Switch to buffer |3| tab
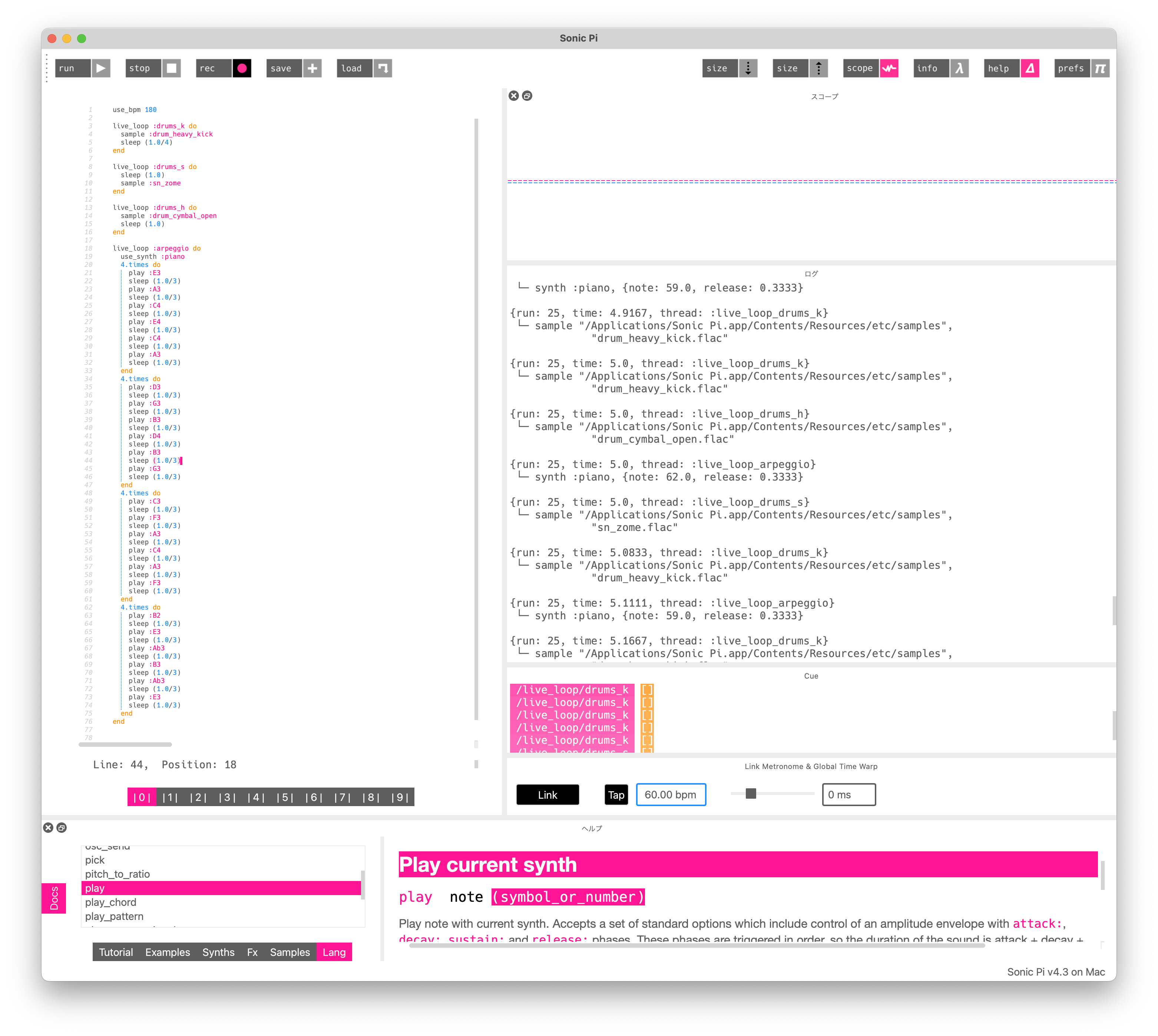The image size is (1158, 1036). (x=227, y=797)
